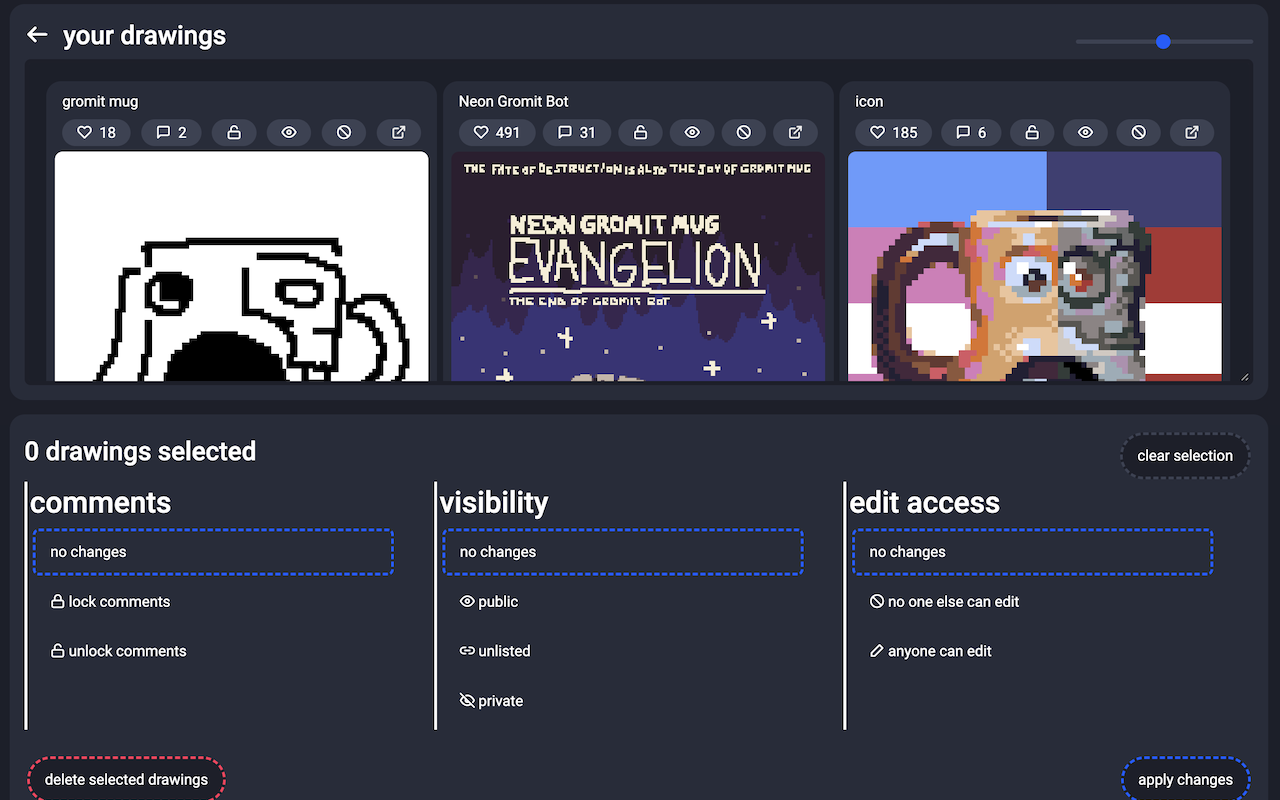The height and width of the screenshot is (800, 1280).
Task: Open icon drawing in new tab
Action: [x=1192, y=132]
